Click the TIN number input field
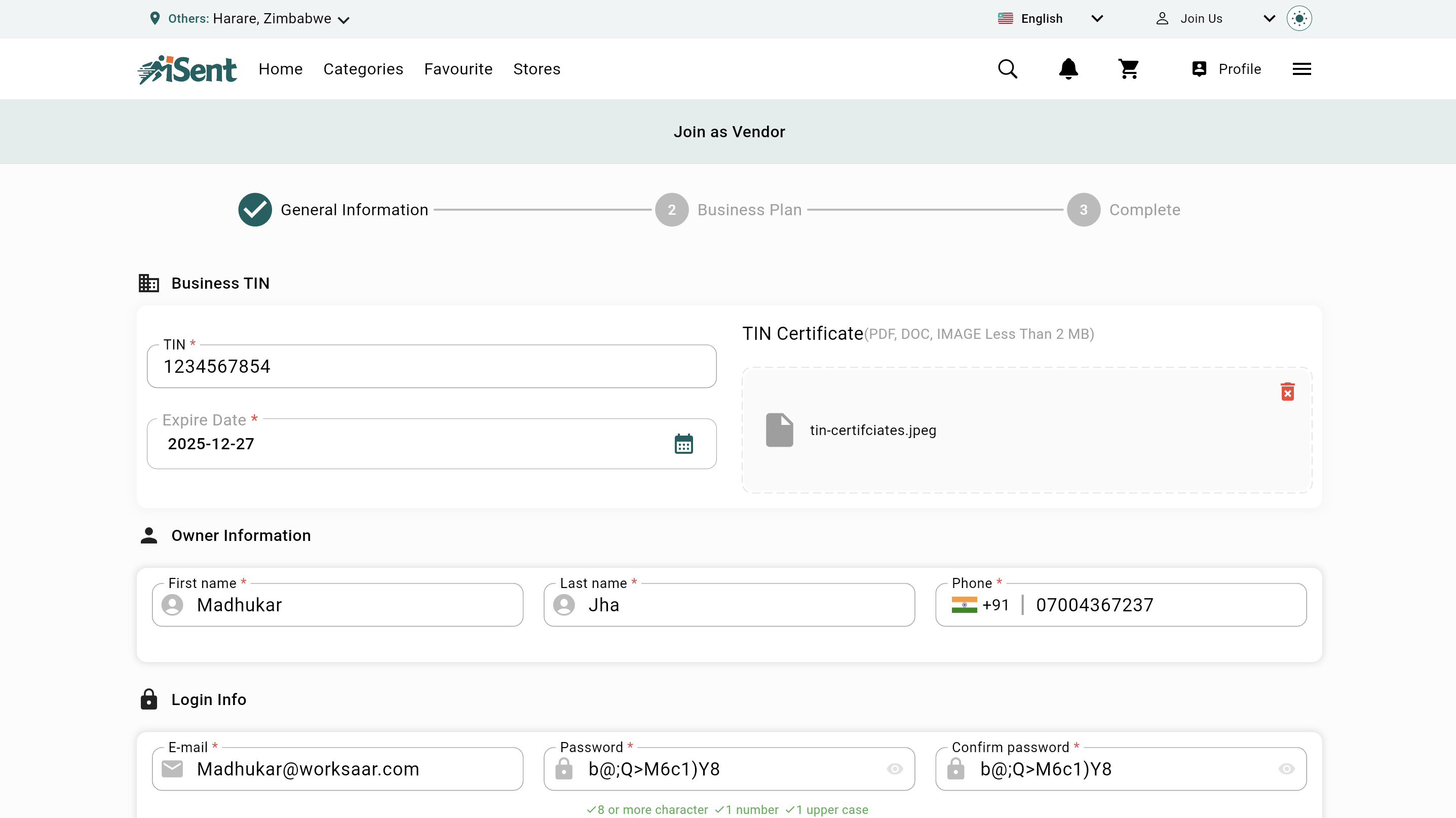This screenshot has height=818, width=1456. coord(431,367)
